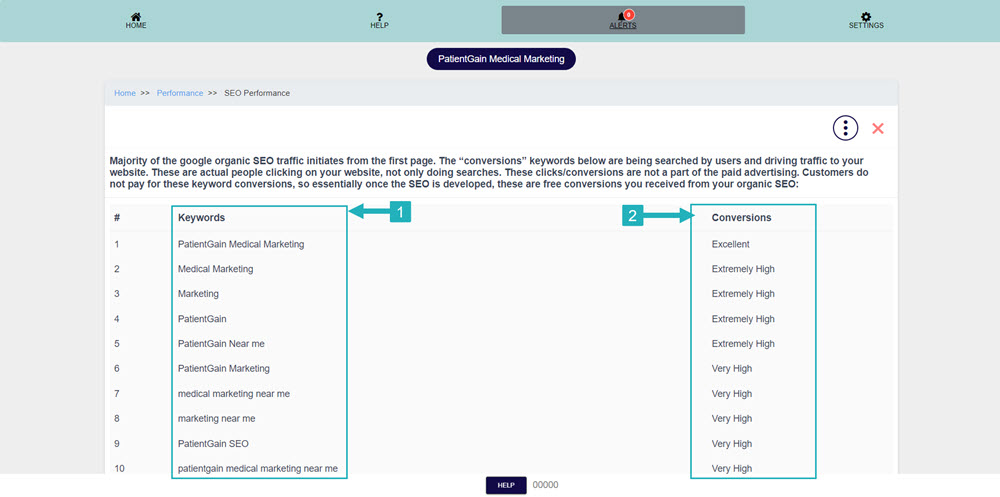Select the # column header
1000x497 pixels.
click(x=117, y=218)
